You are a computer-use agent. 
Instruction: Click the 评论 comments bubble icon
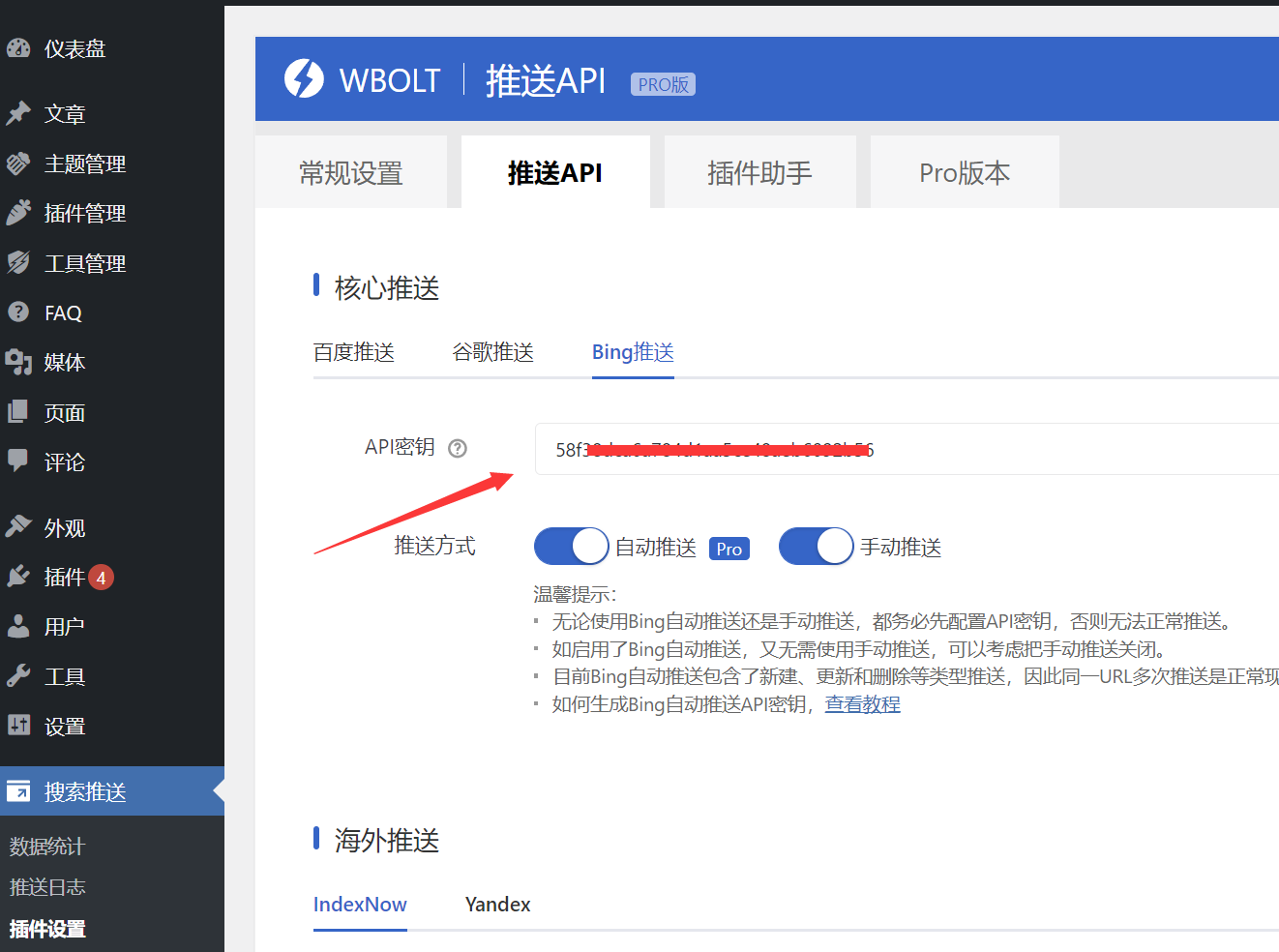tap(19, 461)
